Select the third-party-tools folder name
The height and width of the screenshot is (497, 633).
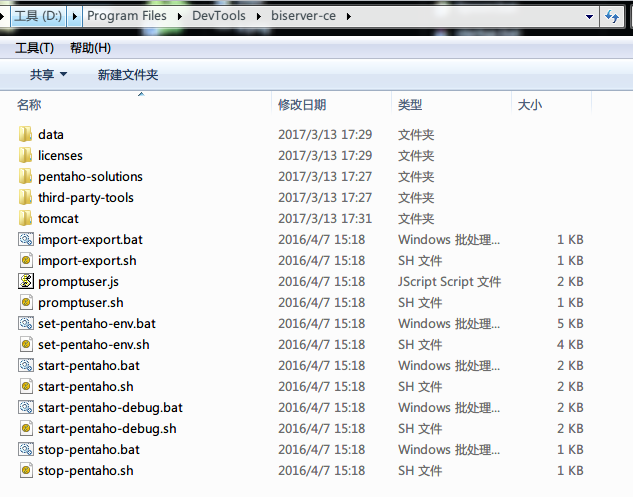[86, 197]
